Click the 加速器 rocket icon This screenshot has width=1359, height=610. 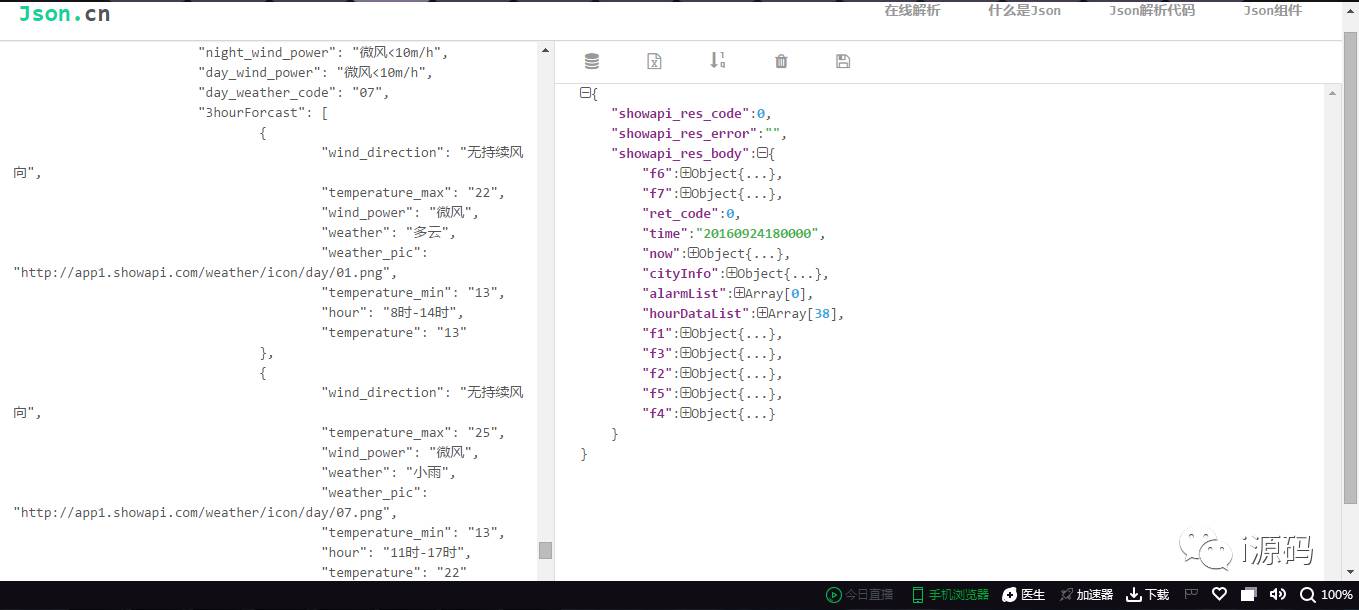pyautogui.click(x=1067, y=595)
